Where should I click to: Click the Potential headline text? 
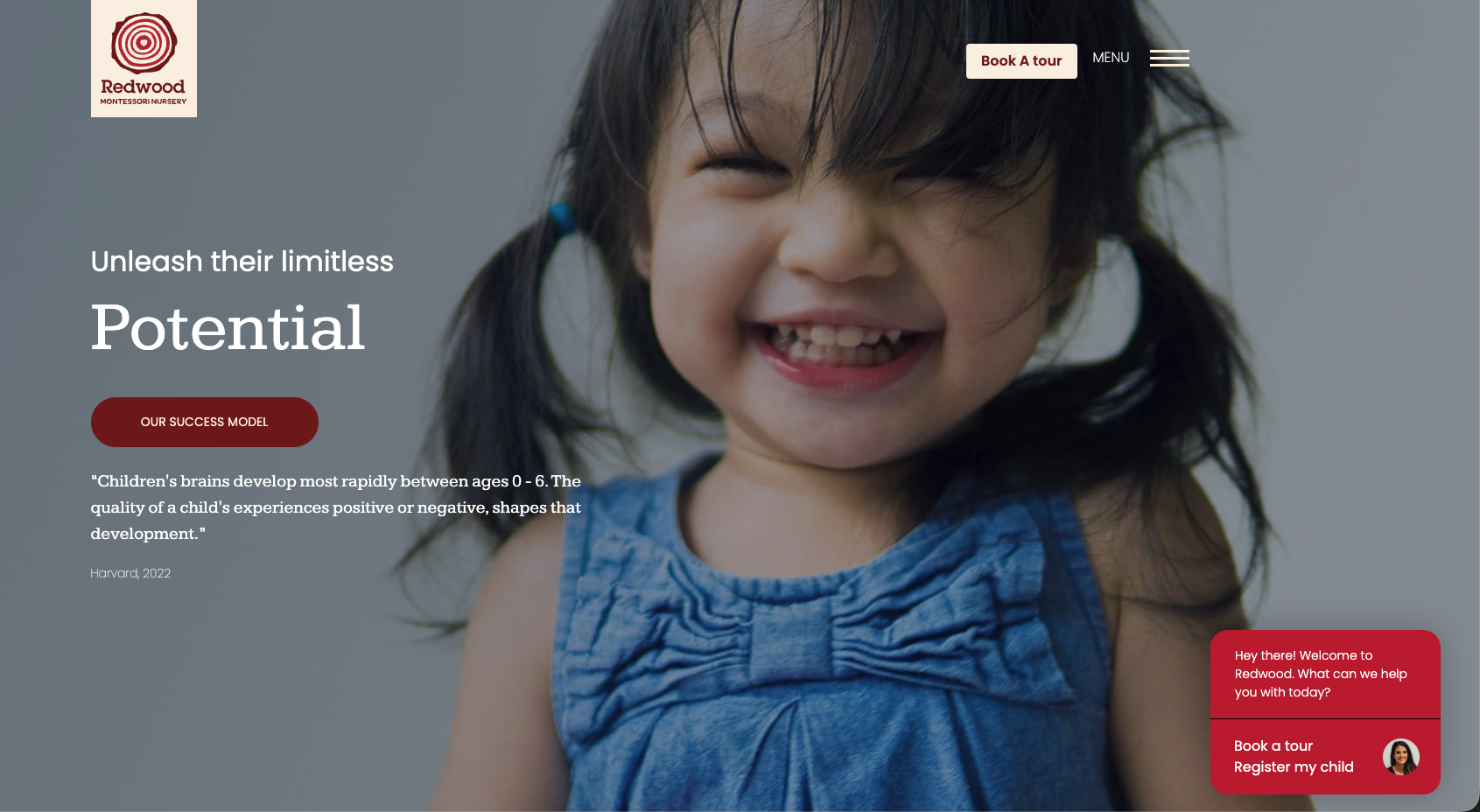pyautogui.click(x=228, y=328)
